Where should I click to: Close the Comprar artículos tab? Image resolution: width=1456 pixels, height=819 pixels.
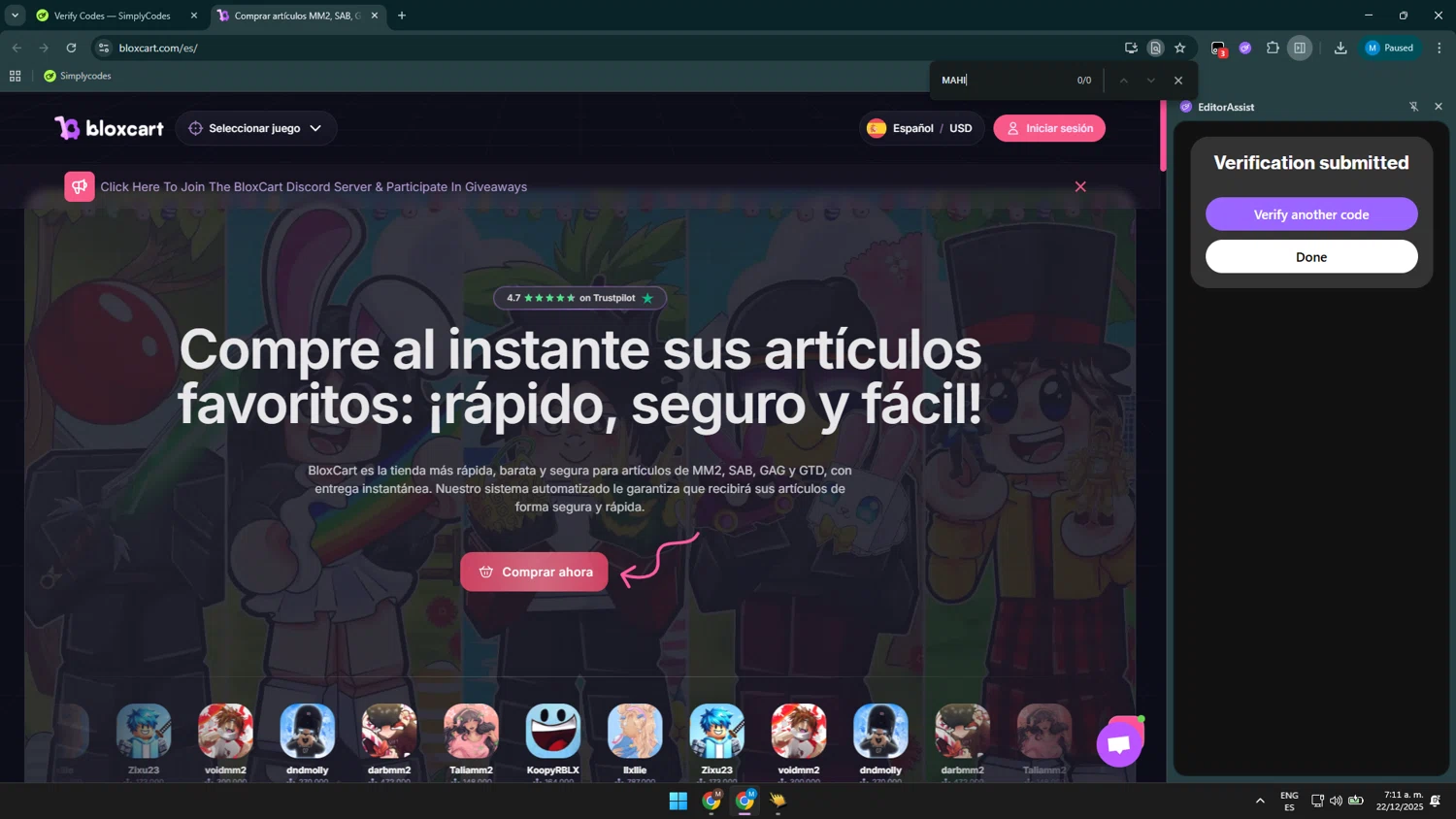(x=375, y=16)
